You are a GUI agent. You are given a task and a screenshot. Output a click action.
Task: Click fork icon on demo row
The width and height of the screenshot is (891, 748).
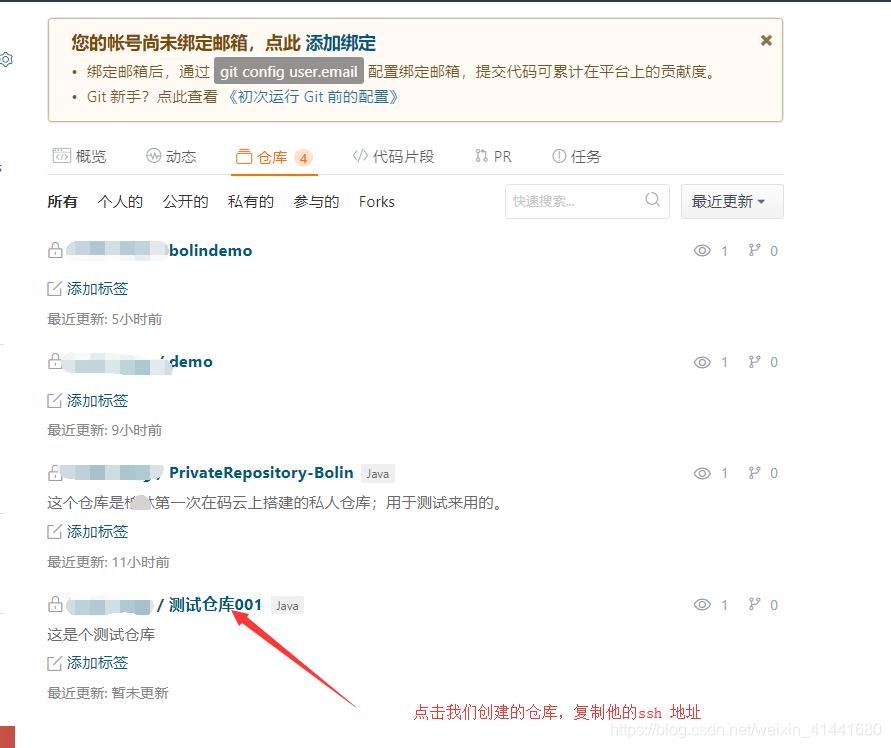click(x=754, y=361)
